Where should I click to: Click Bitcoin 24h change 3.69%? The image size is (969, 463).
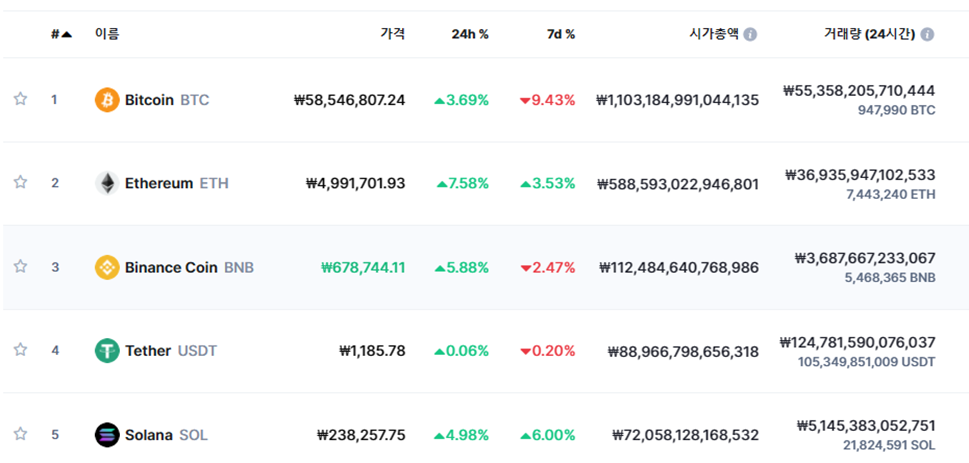click(x=462, y=100)
